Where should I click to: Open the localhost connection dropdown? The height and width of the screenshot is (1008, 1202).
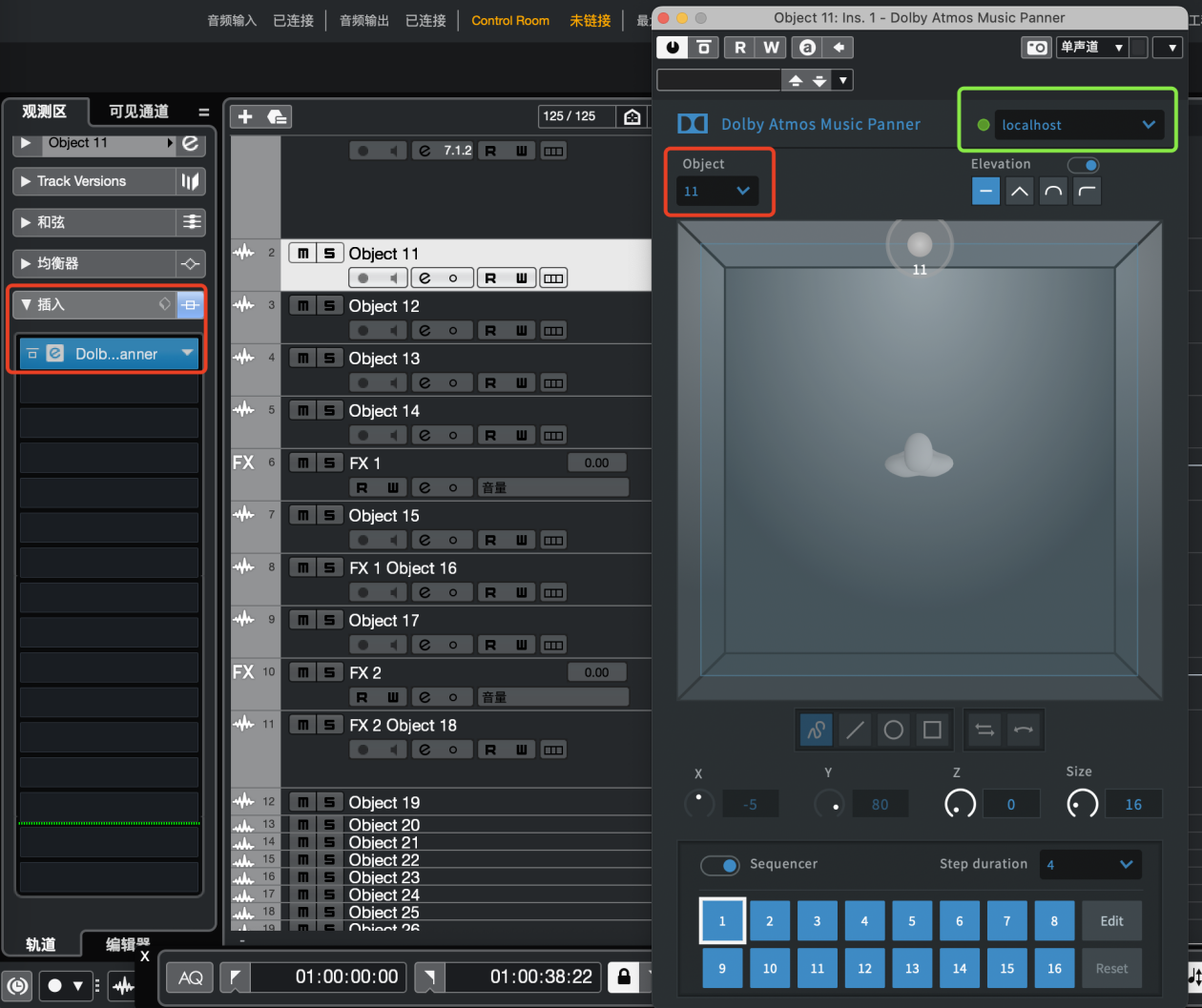point(1078,125)
